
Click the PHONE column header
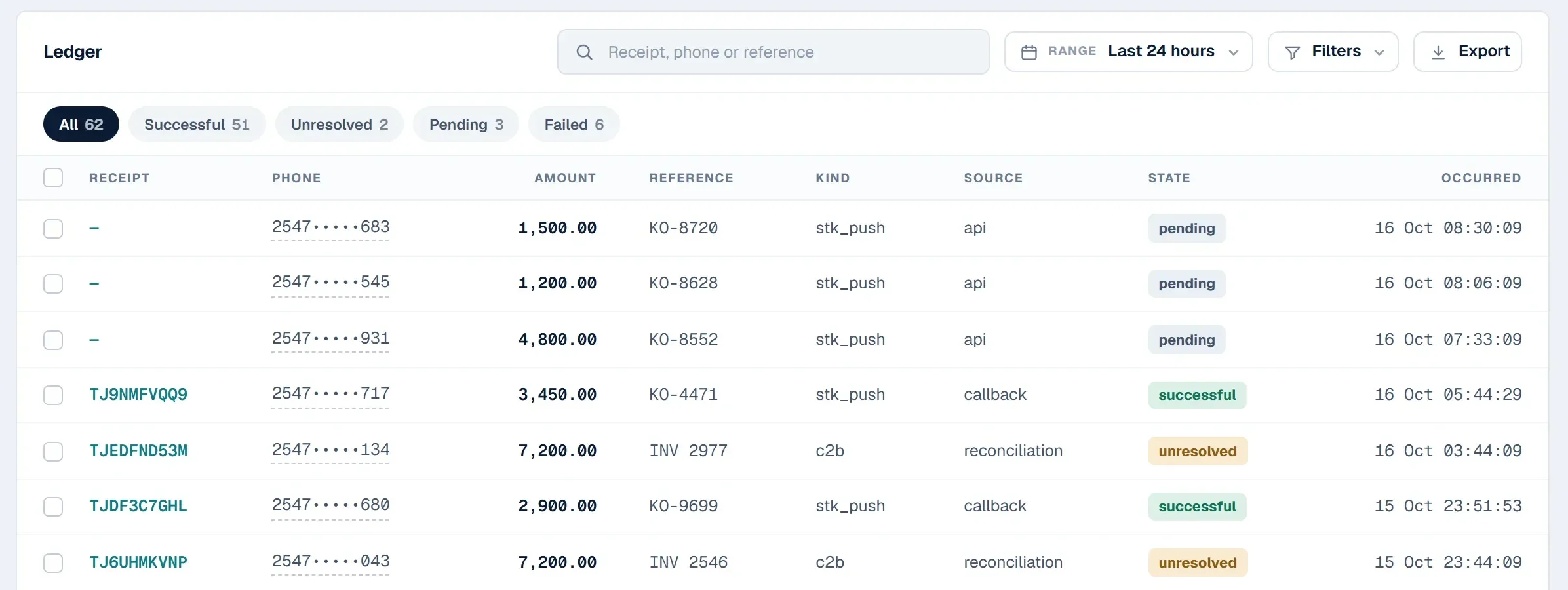pos(296,178)
